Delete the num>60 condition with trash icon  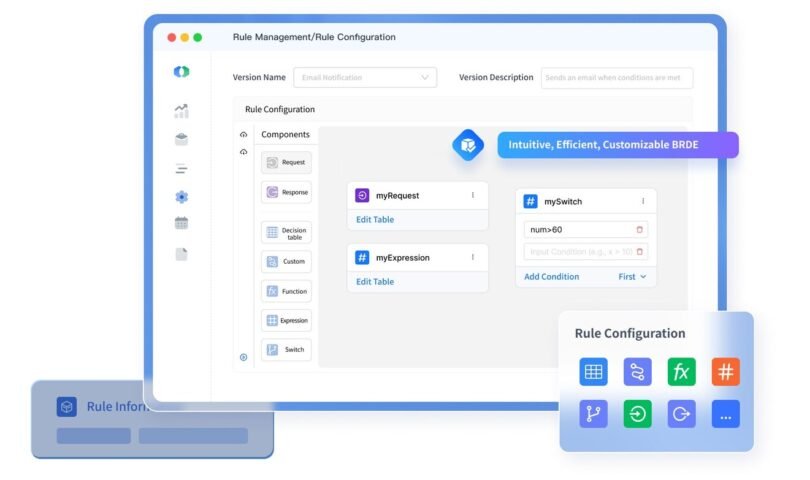[640, 230]
